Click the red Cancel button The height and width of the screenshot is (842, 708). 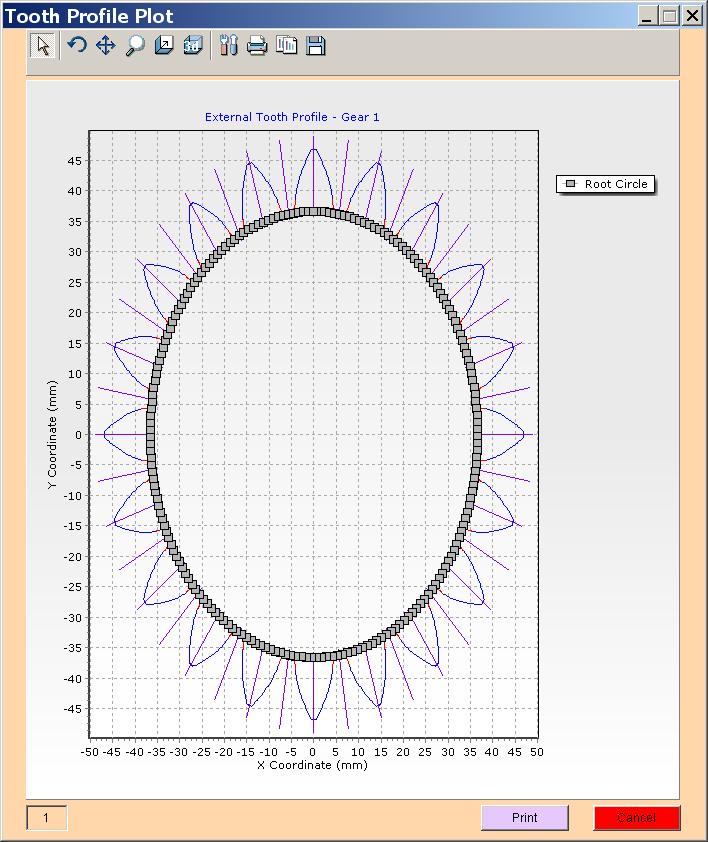coord(637,817)
